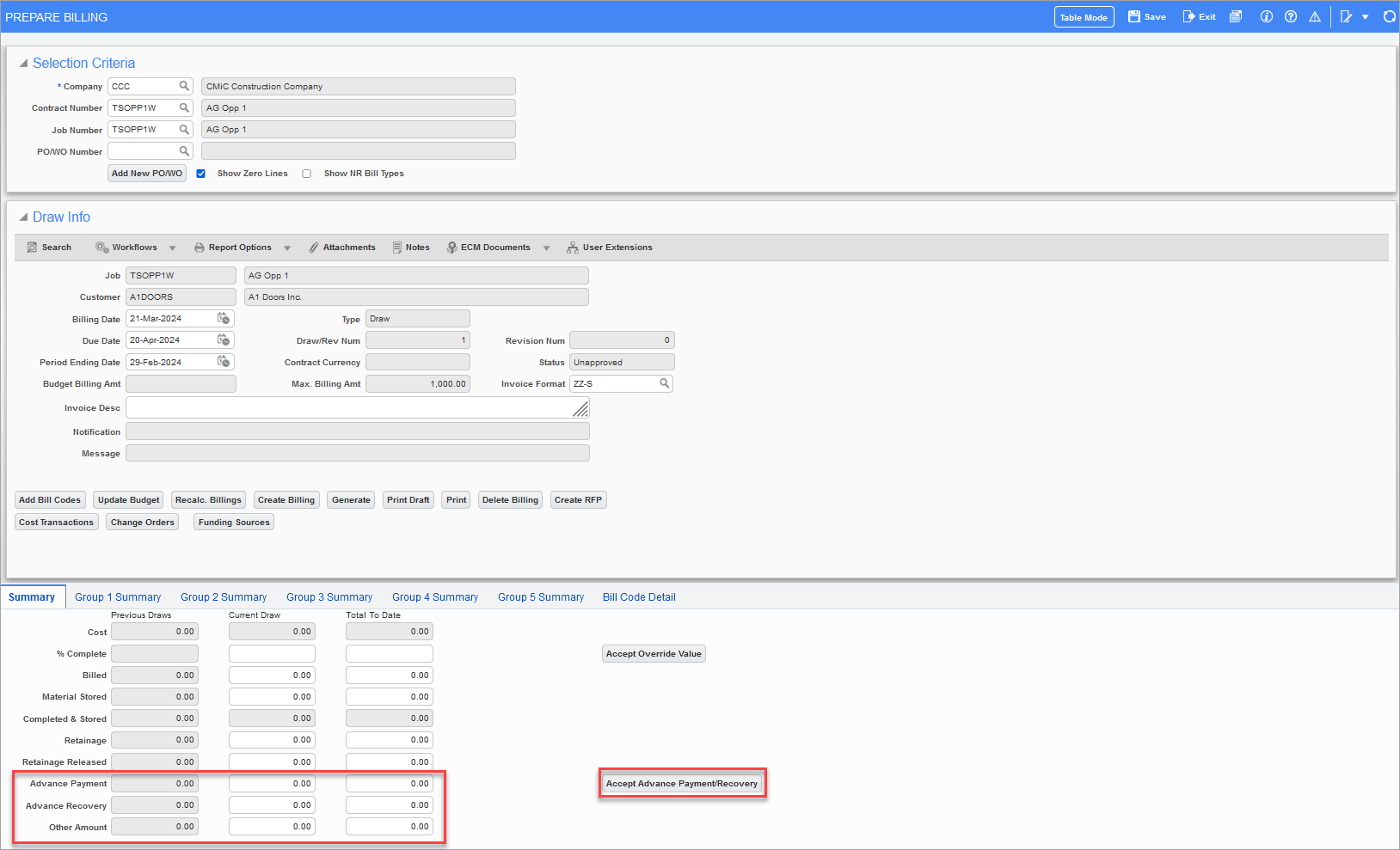Click Accept Override Value button

click(x=654, y=654)
